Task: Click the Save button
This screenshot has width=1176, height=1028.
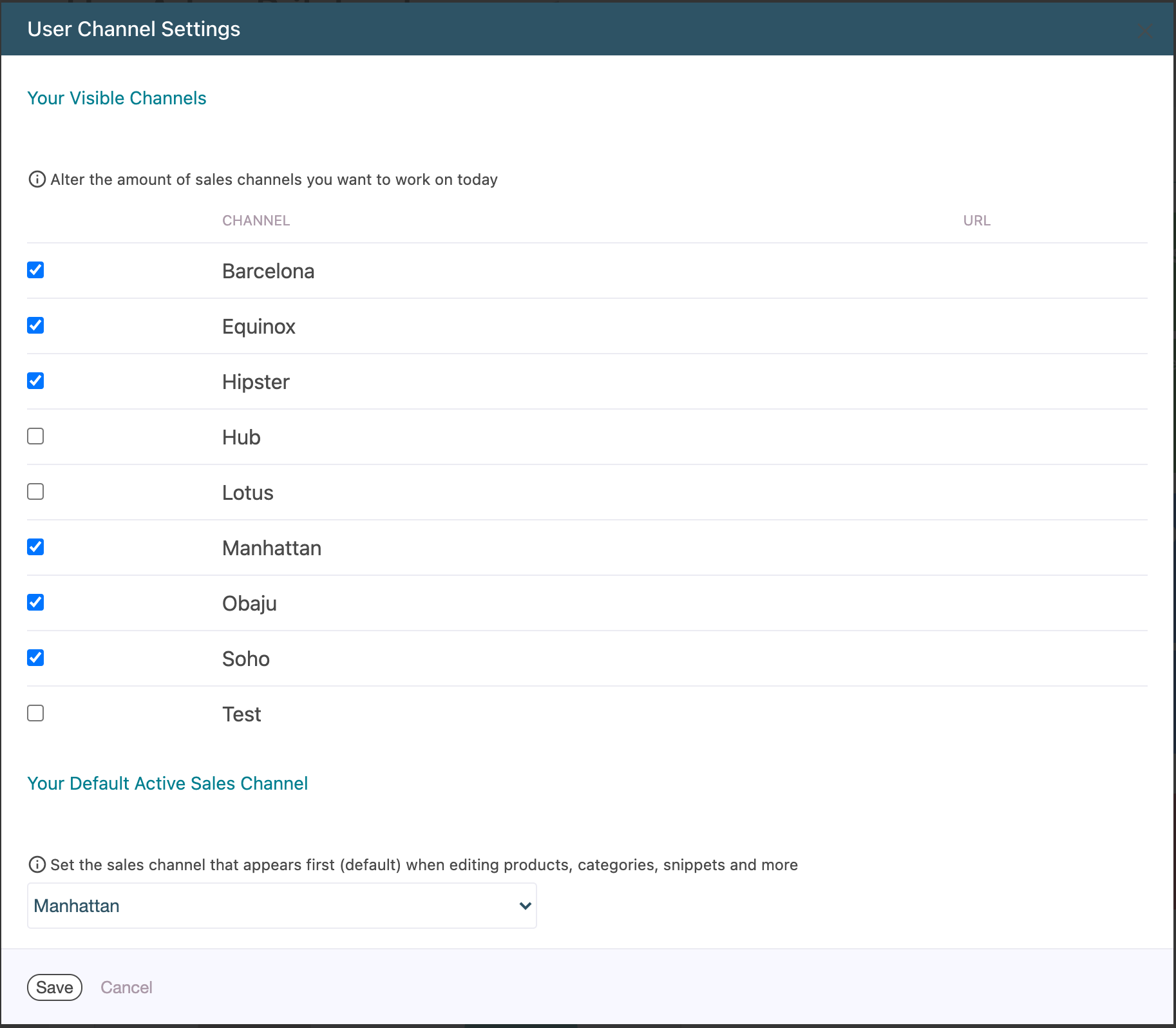Action: (55, 987)
